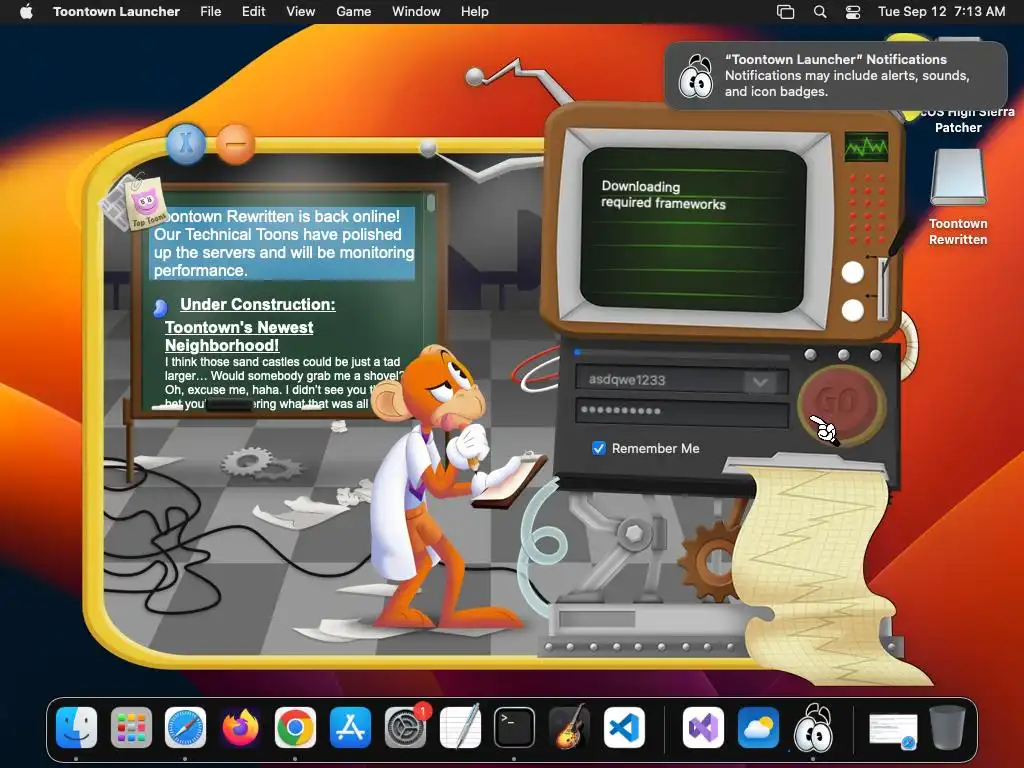Click the Remember Me label text
1024x768 pixels.
pos(655,449)
